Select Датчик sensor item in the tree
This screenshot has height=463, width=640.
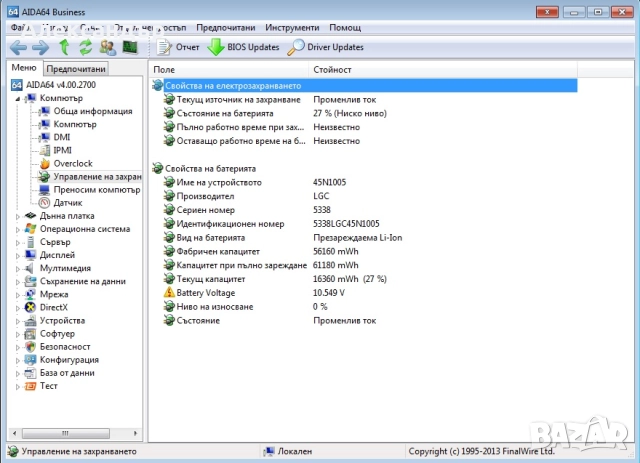coord(68,202)
